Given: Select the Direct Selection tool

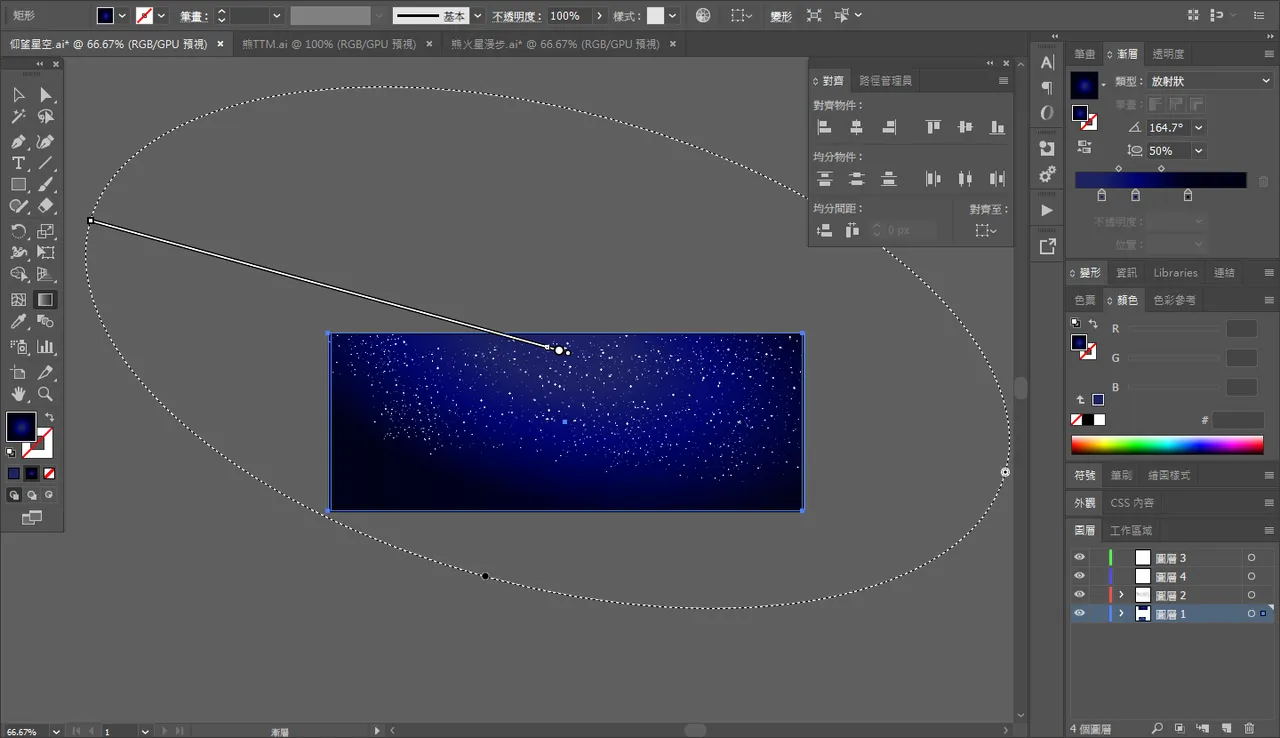Looking at the screenshot, I should pos(46,95).
